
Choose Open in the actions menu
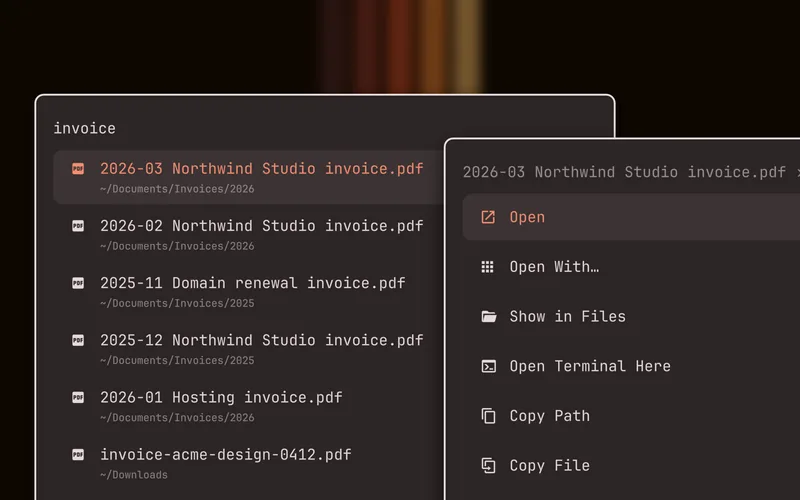coord(631,217)
